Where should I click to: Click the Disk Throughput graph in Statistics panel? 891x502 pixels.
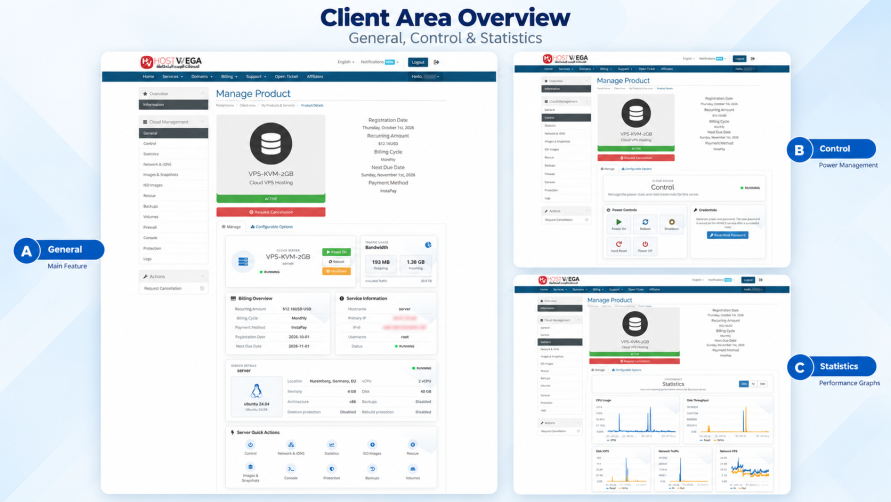coord(728,420)
